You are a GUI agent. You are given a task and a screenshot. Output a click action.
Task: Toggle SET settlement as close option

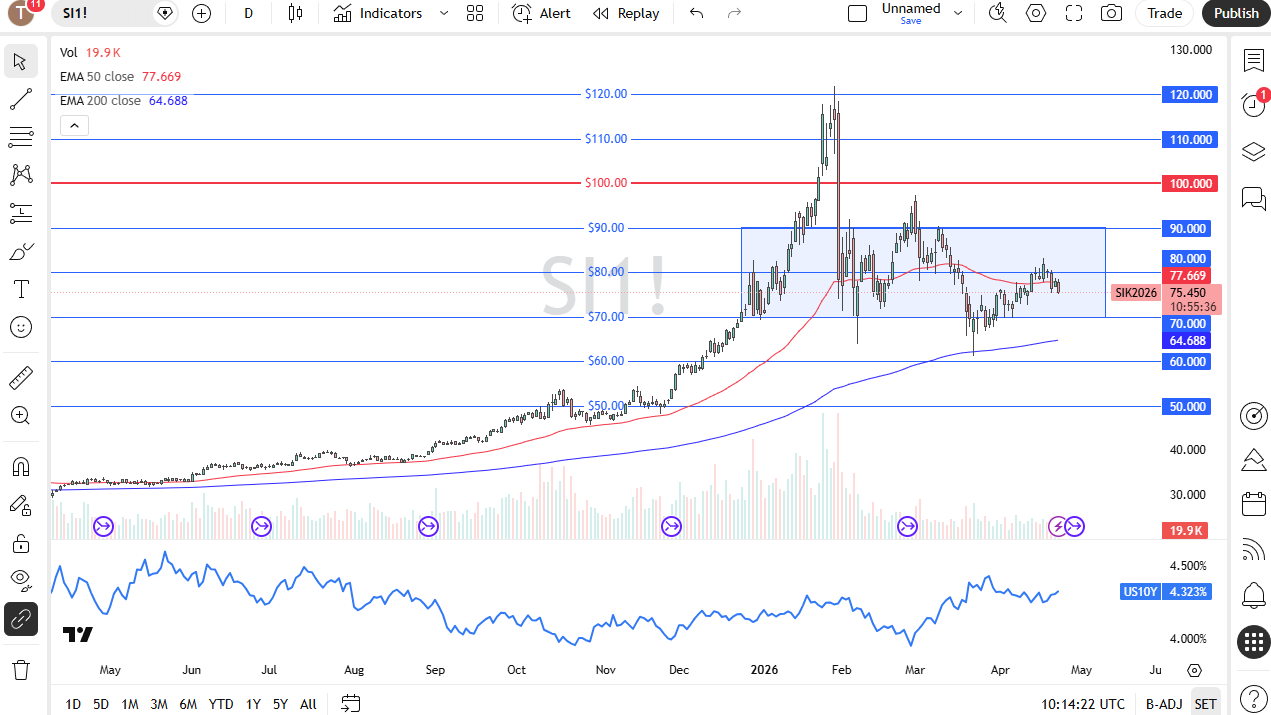point(1206,704)
